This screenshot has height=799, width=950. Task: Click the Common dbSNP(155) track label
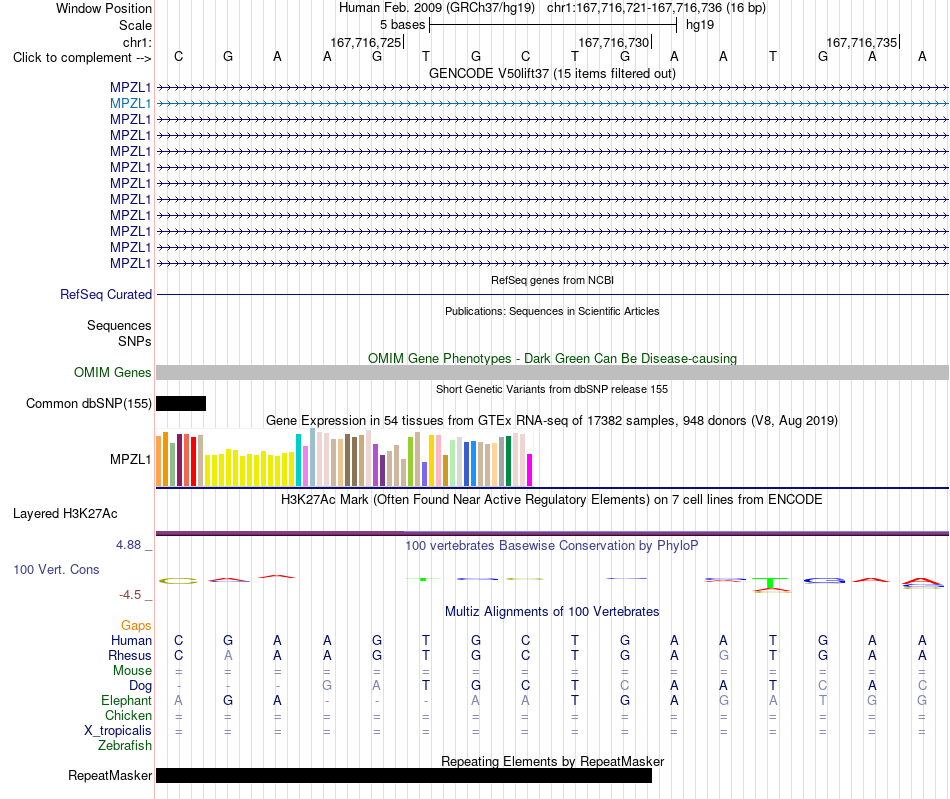88,403
